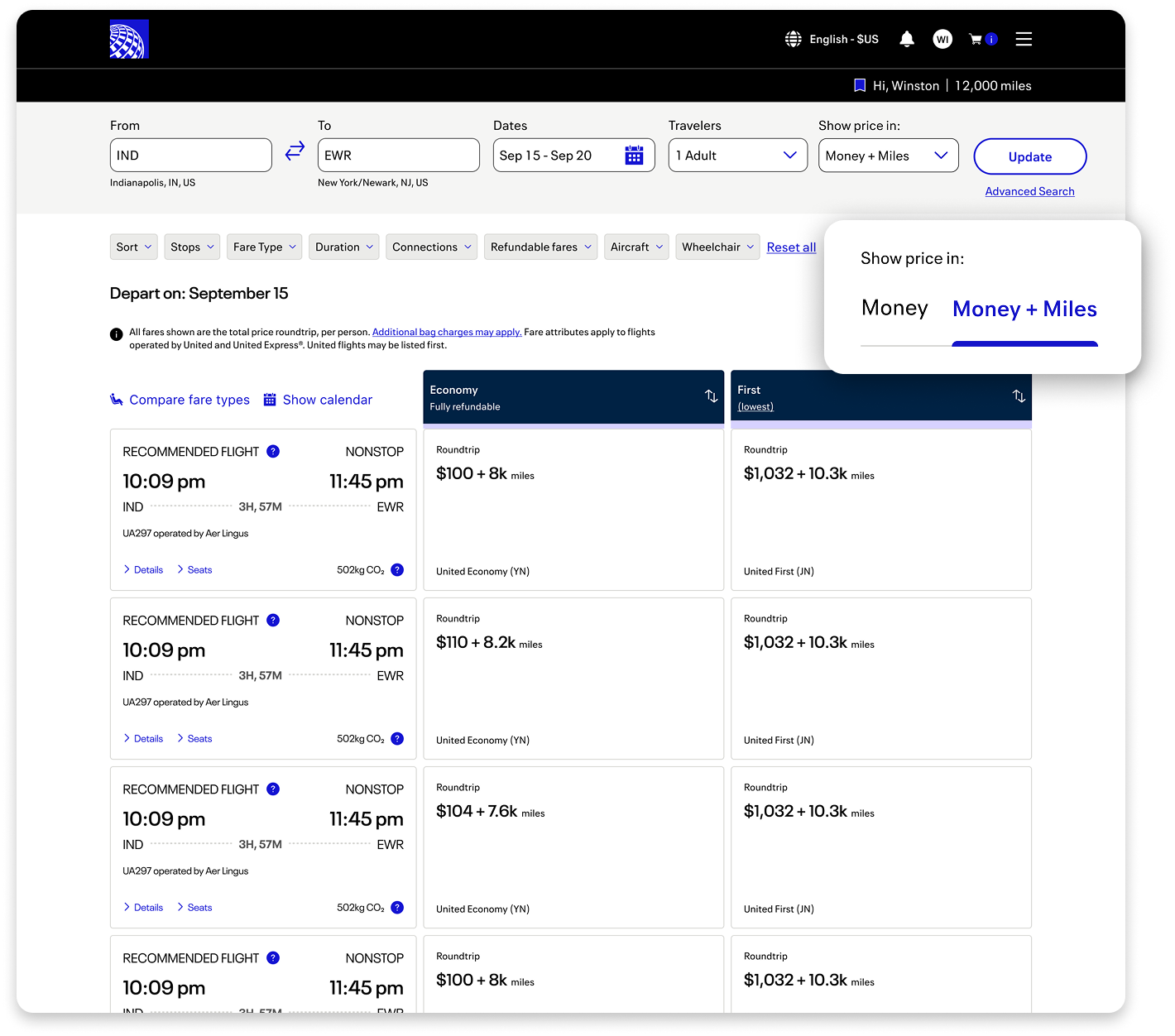Open Additional bag charges may apply link
The width and height of the screenshot is (1175, 1036).
point(447,332)
